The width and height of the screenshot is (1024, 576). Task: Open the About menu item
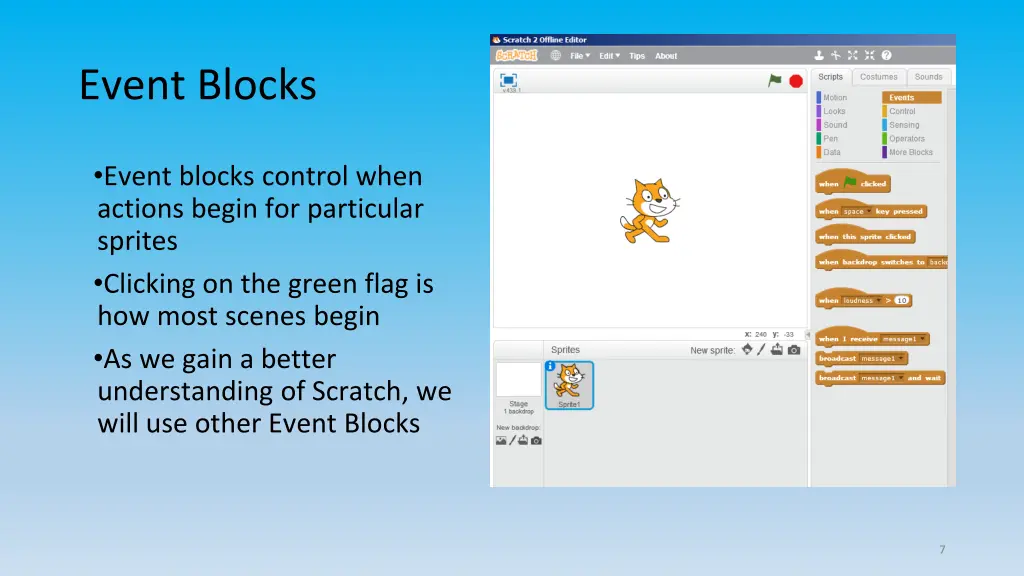coord(666,56)
